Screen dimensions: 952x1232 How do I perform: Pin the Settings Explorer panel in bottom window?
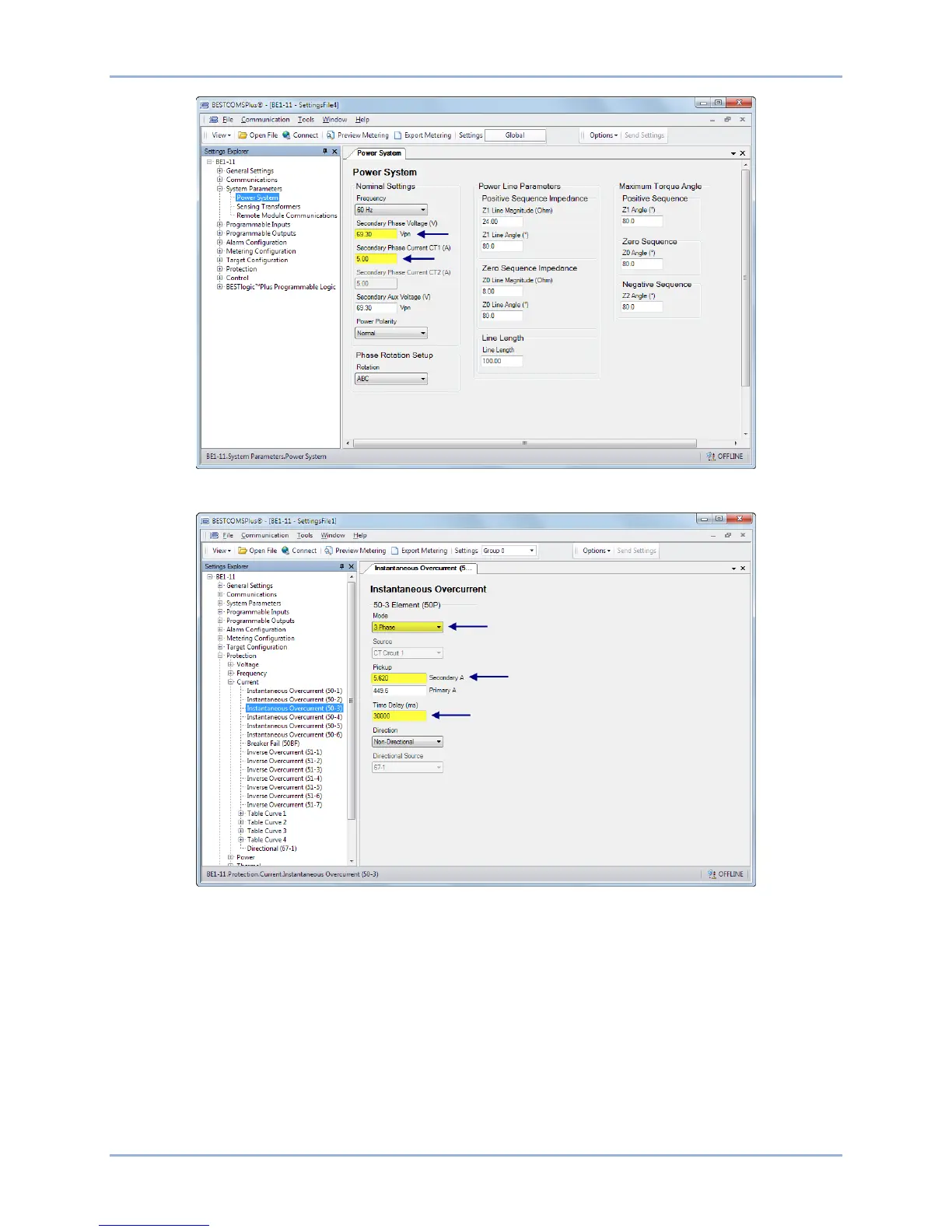[x=341, y=566]
